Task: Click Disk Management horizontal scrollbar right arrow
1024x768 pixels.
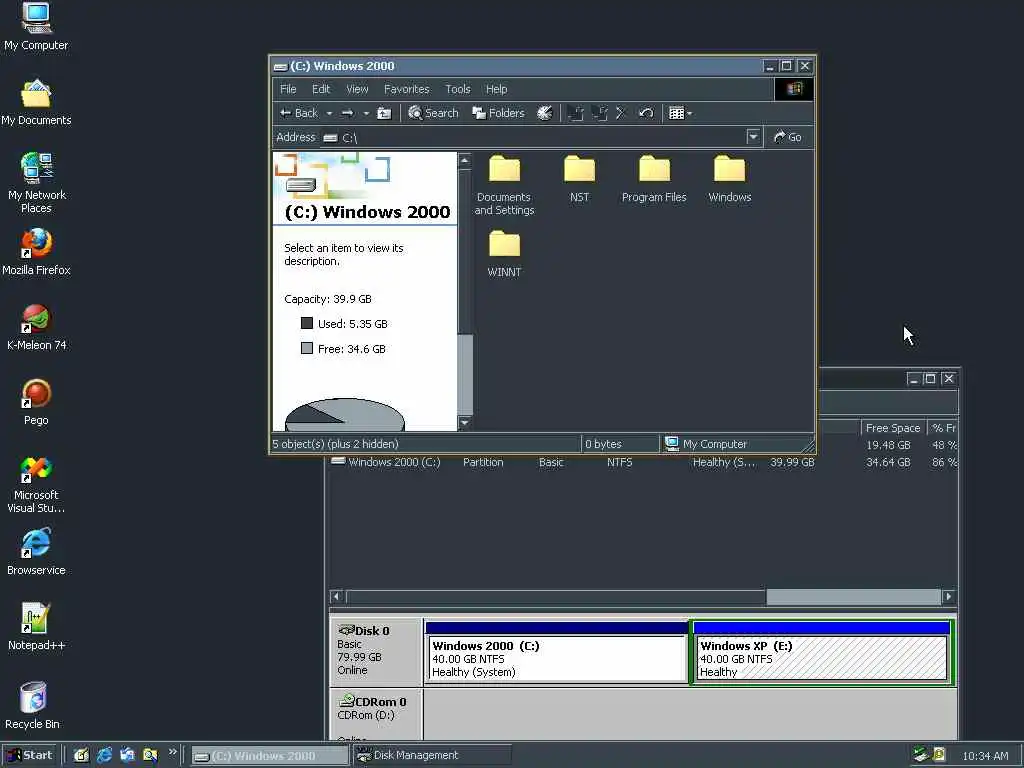Action: click(x=949, y=596)
